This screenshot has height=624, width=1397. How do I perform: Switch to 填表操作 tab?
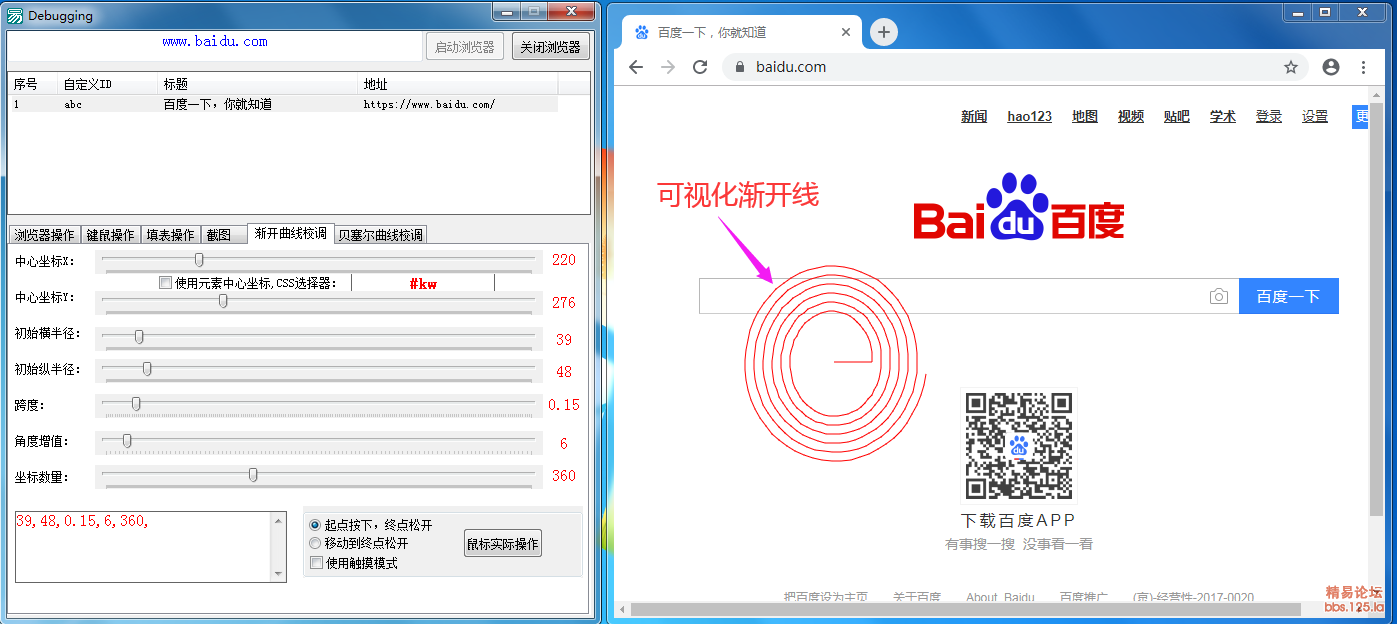point(170,235)
